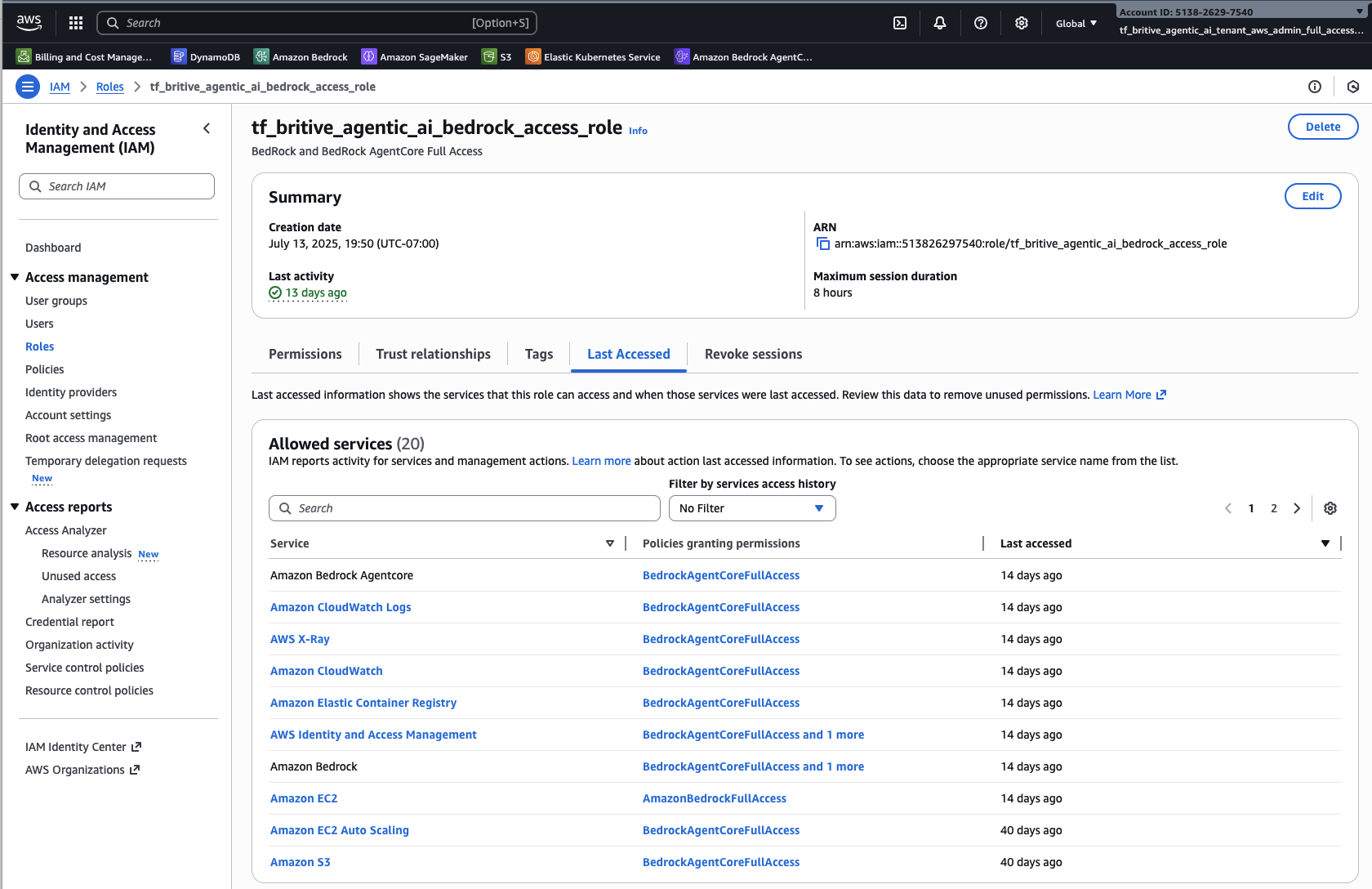Open Unused access in the sidebar

click(x=78, y=576)
